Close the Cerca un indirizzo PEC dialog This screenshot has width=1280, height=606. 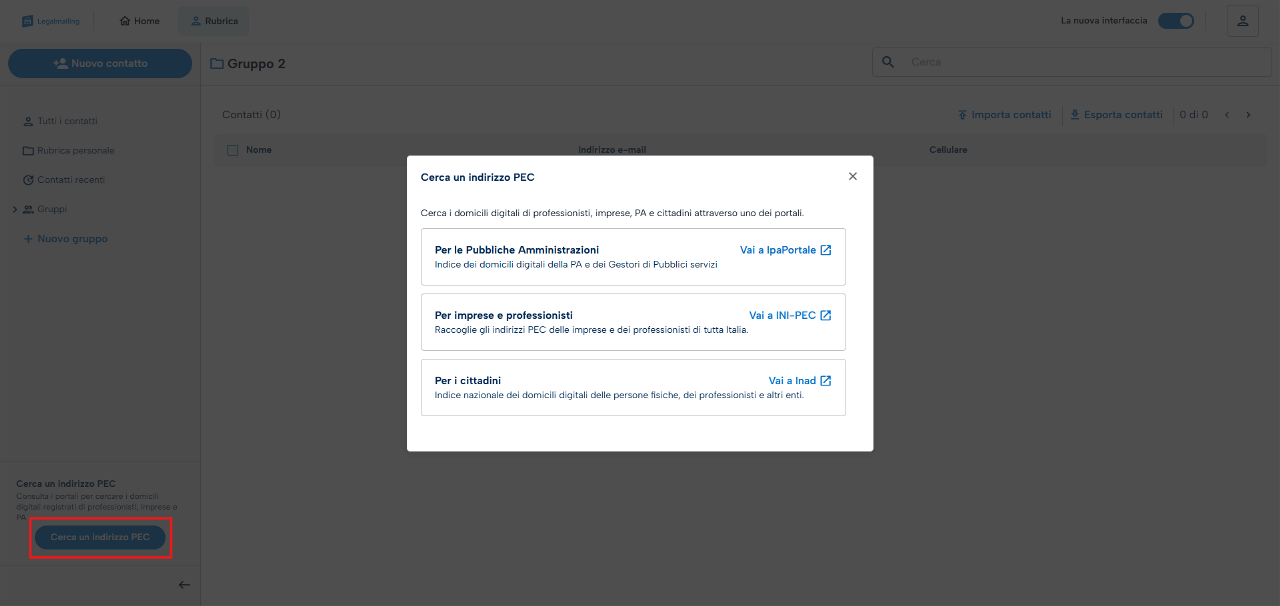pyautogui.click(x=853, y=176)
